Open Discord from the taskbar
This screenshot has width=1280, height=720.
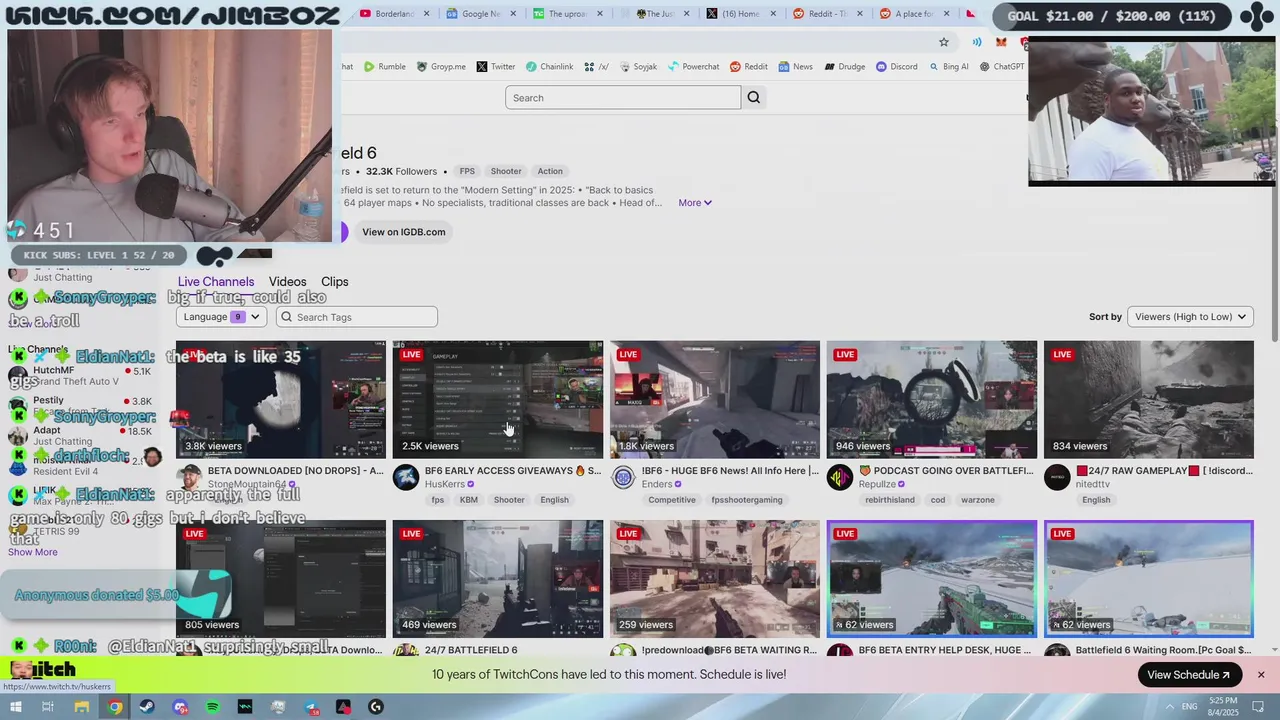[180, 707]
